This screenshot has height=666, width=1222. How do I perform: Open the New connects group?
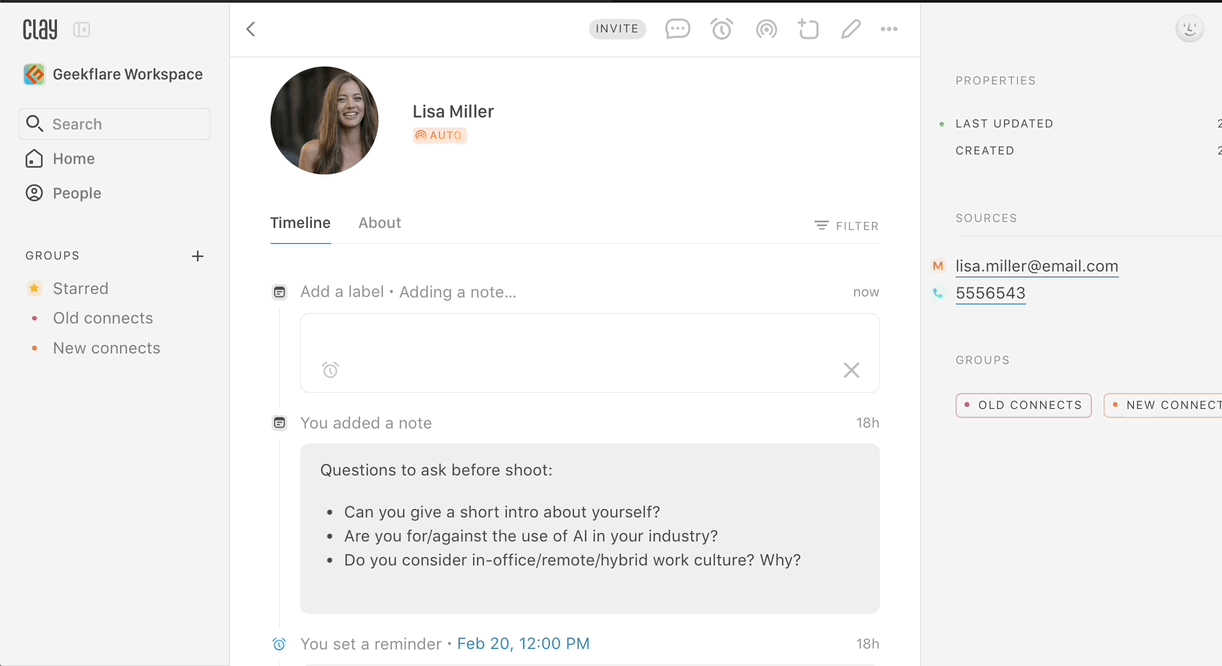click(93, 348)
